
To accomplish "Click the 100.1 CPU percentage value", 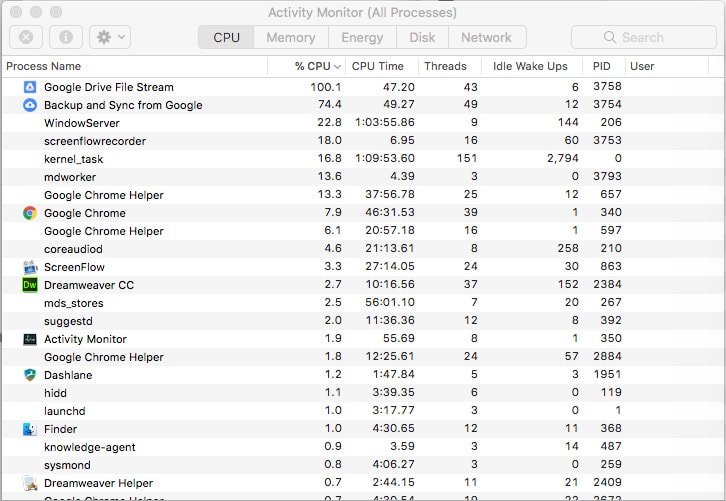I will click(x=325, y=87).
